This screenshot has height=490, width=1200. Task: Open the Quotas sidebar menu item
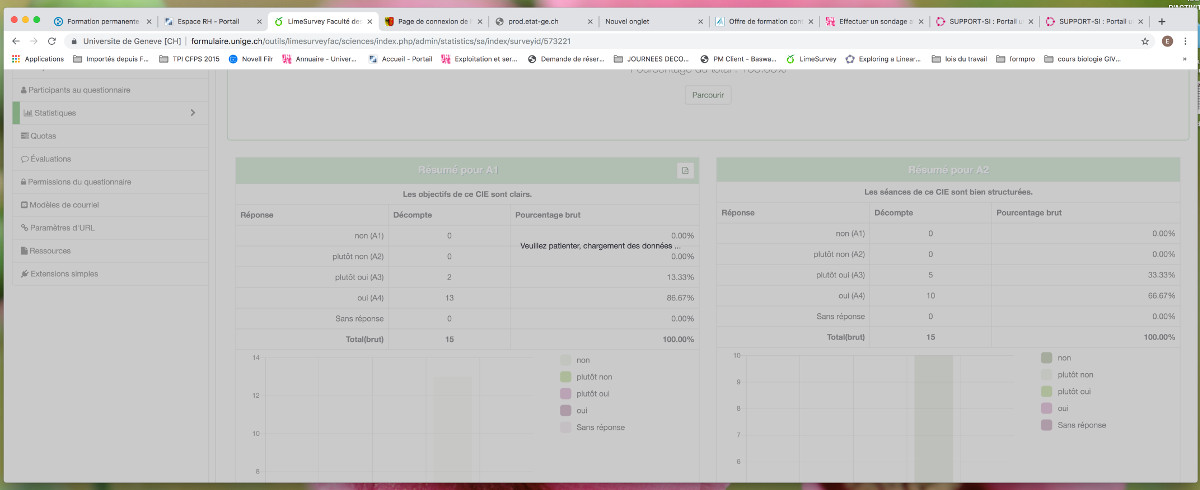point(43,136)
